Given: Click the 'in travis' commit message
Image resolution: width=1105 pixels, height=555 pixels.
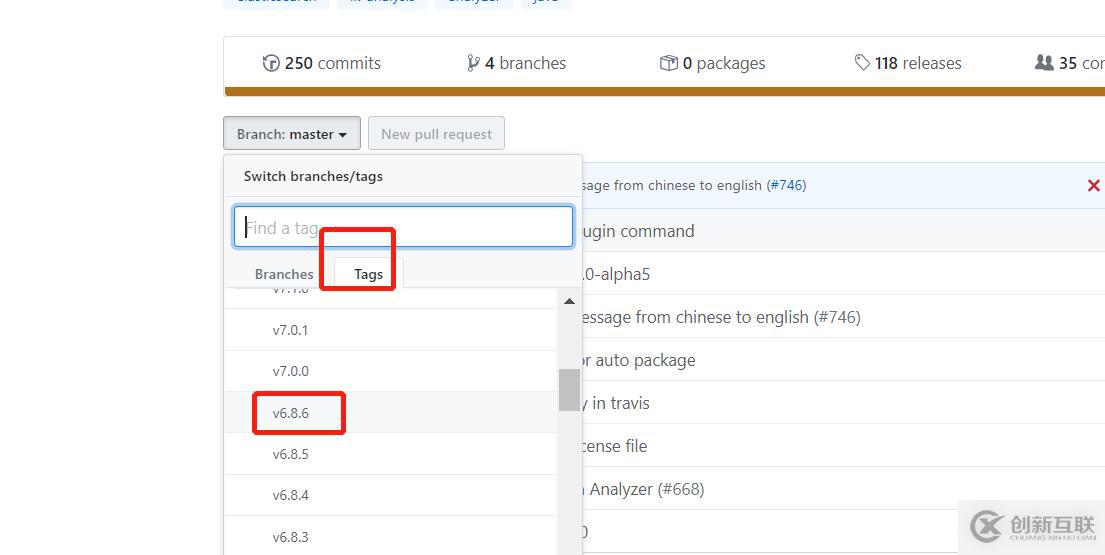Looking at the screenshot, I should coord(616,403).
